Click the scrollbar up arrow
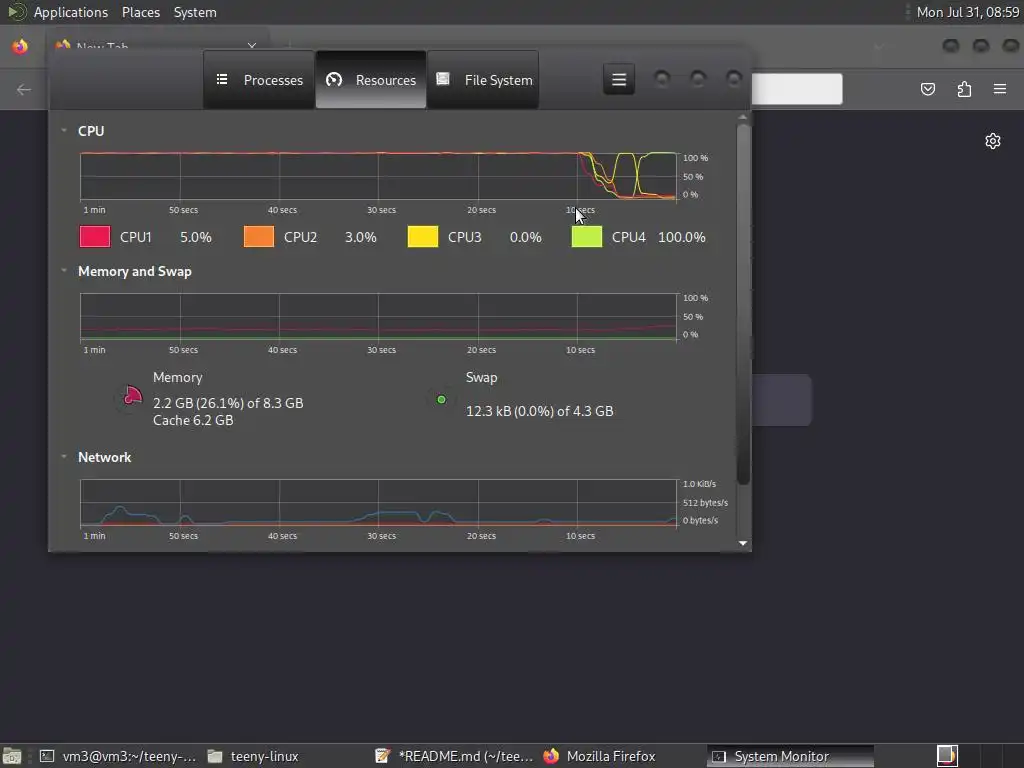1024x768 pixels. click(x=743, y=118)
